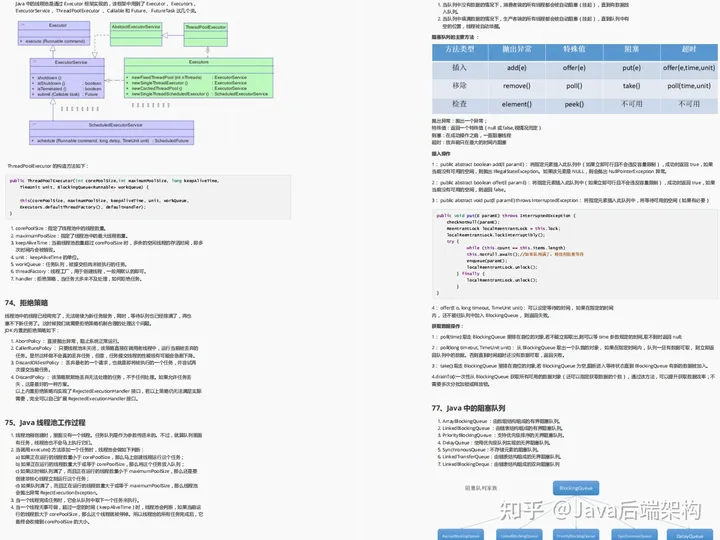The height and width of the screenshot is (540, 720).
Task: Click the ArrayBlockingQueue diagram node
Action: (461, 535)
